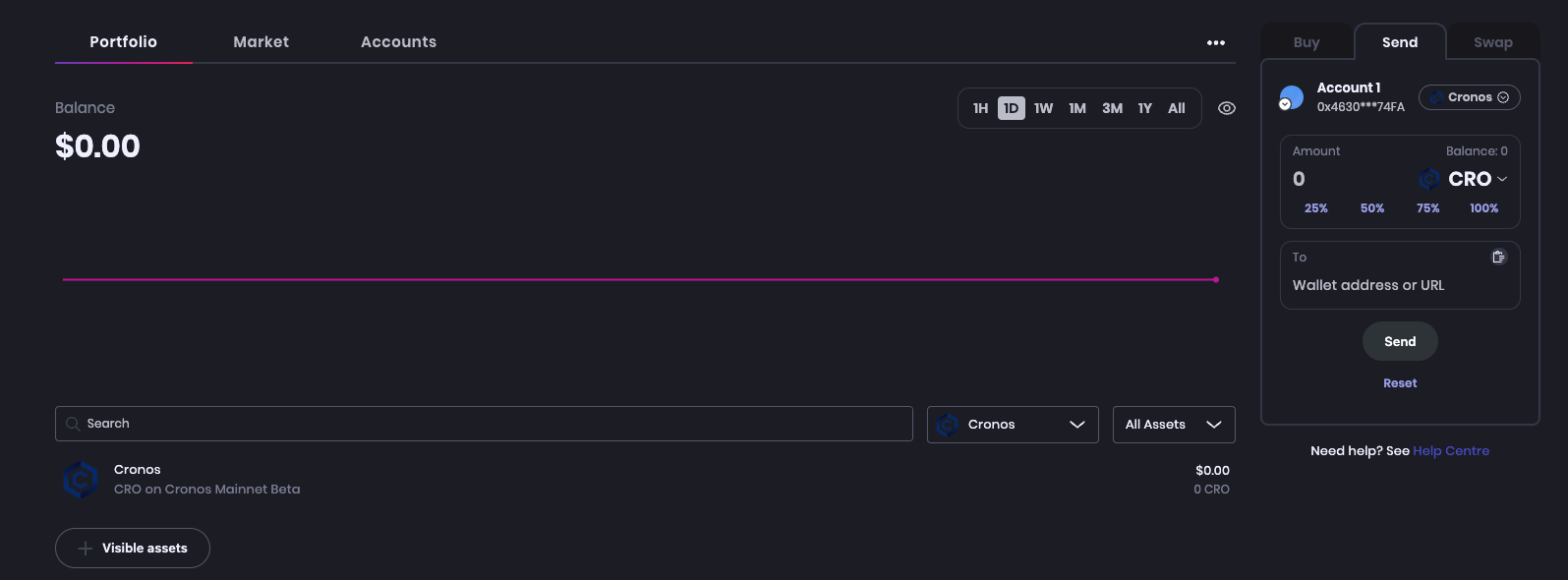Switch chart to All time range
Image resolution: width=1568 pixels, height=580 pixels.
click(1176, 108)
